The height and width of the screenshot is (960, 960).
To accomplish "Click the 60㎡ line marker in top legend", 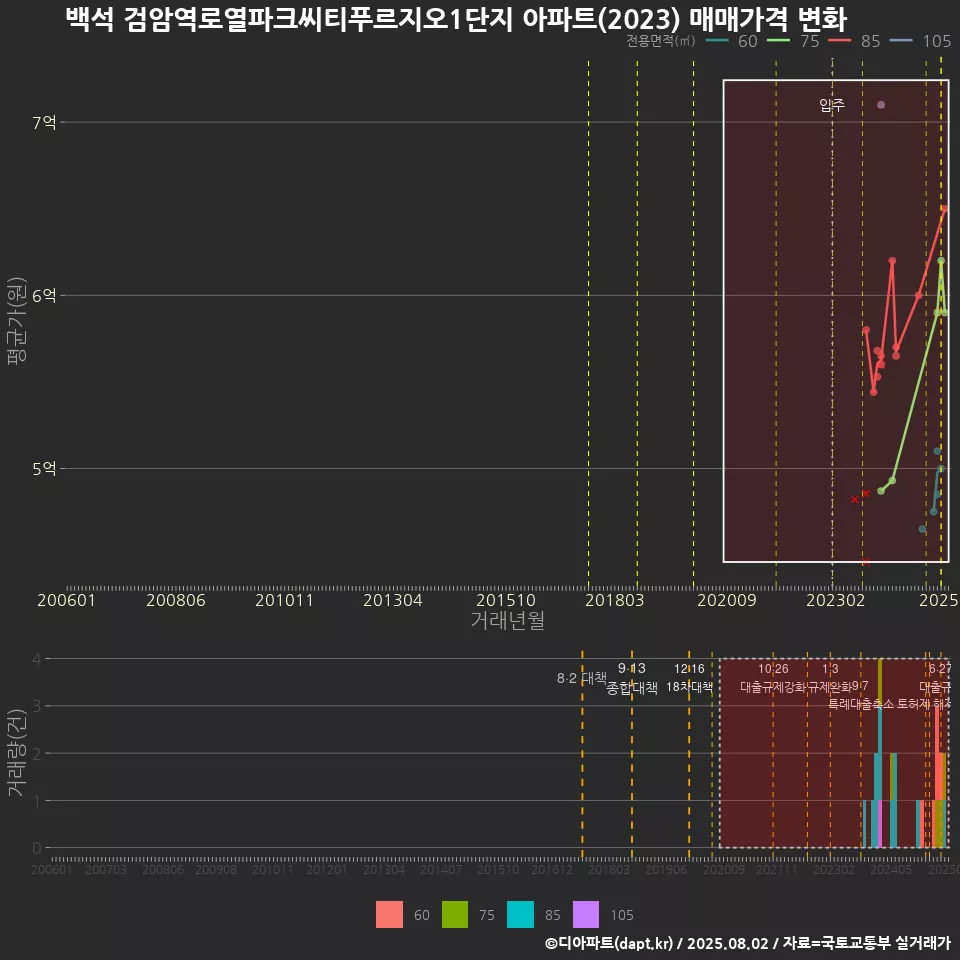I will coord(717,41).
